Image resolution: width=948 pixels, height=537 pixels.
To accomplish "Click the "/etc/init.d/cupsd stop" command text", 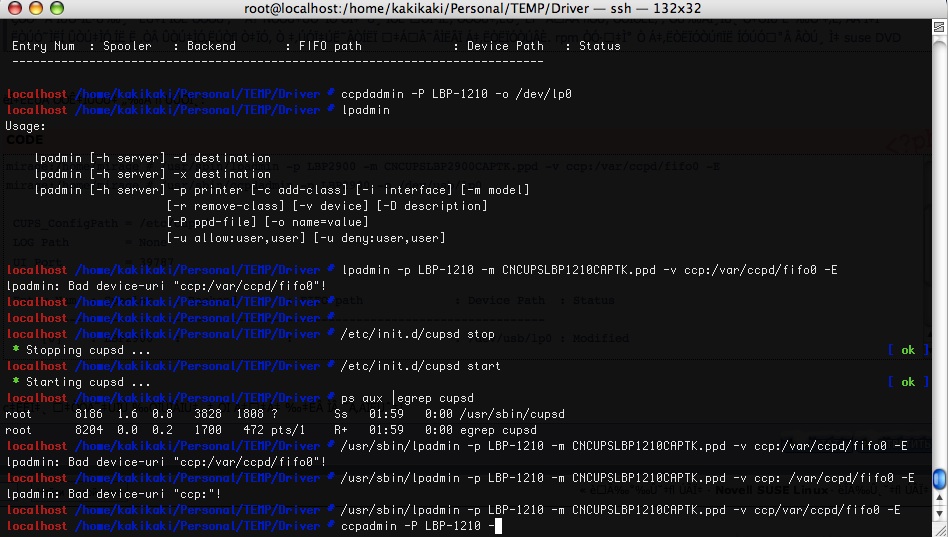I will click(418, 334).
